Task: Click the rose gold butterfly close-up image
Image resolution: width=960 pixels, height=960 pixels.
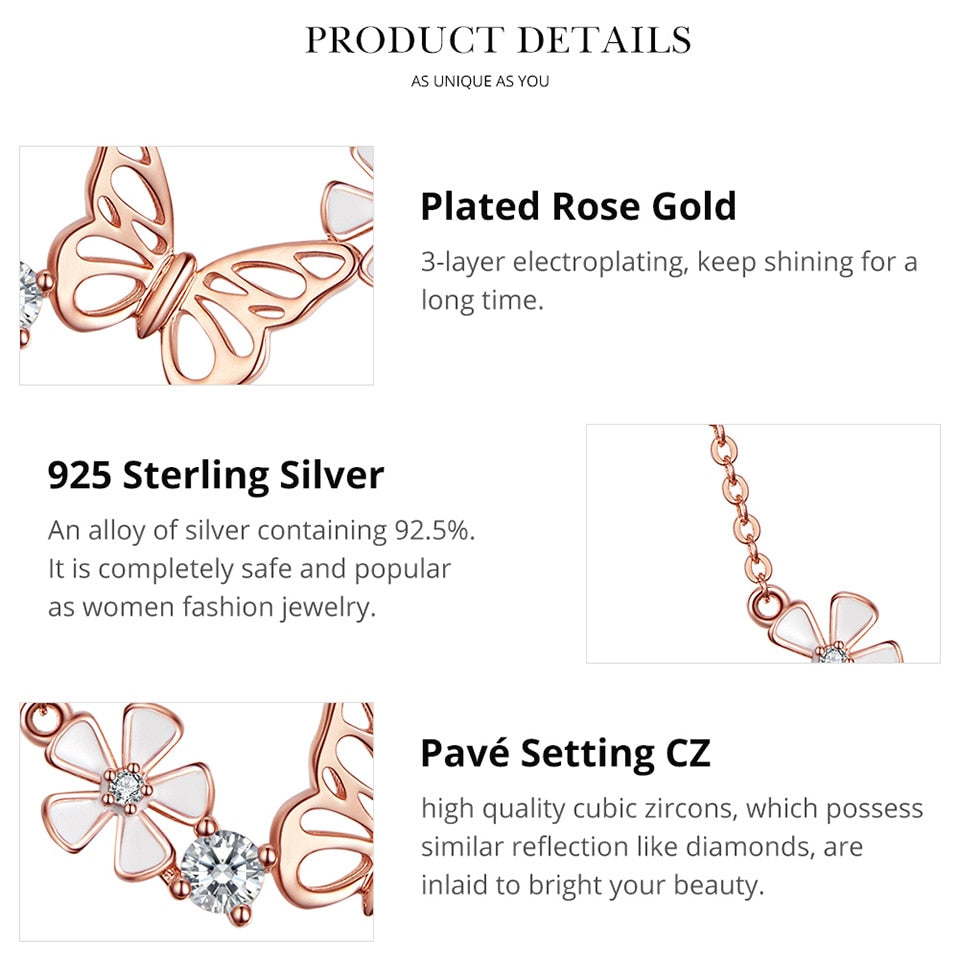Action: tap(197, 266)
